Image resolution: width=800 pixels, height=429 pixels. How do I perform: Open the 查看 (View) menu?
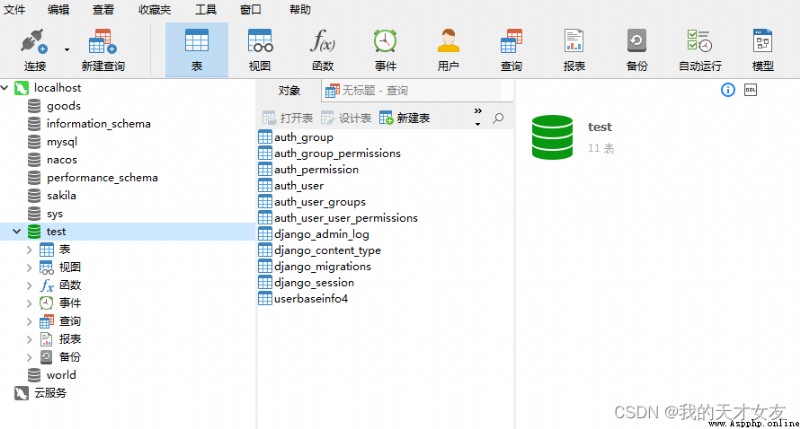pyautogui.click(x=103, y=9)
